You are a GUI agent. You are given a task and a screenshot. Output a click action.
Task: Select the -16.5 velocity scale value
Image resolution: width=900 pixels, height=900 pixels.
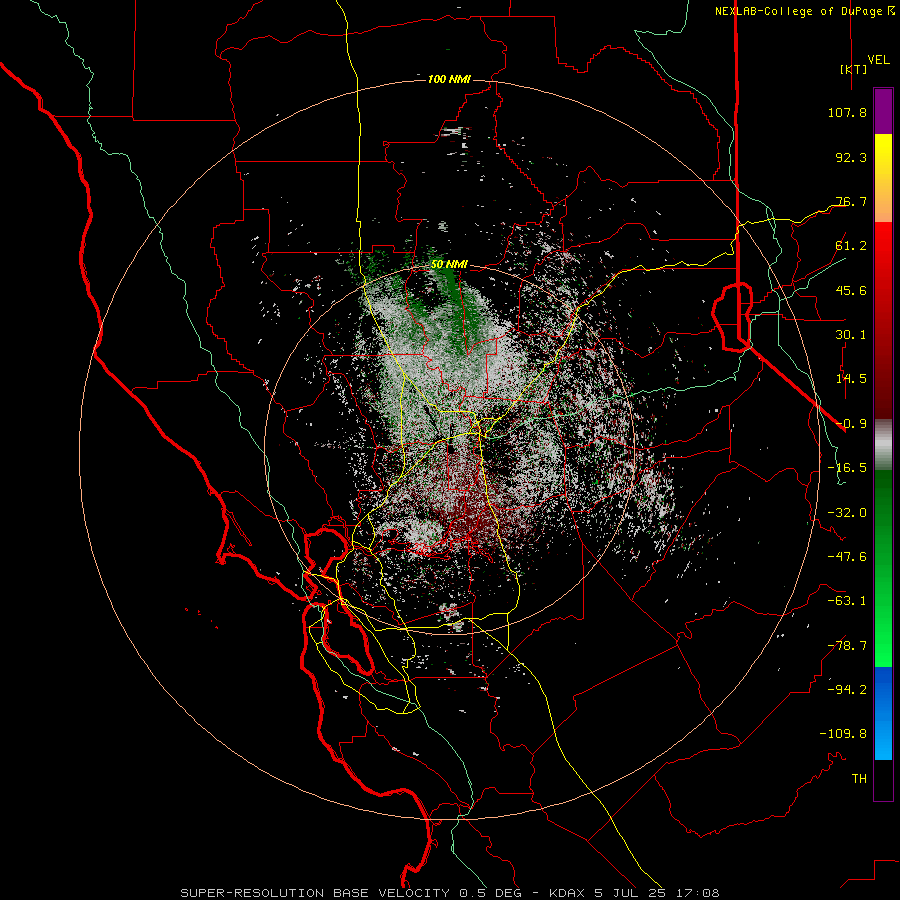coord(847,468)
